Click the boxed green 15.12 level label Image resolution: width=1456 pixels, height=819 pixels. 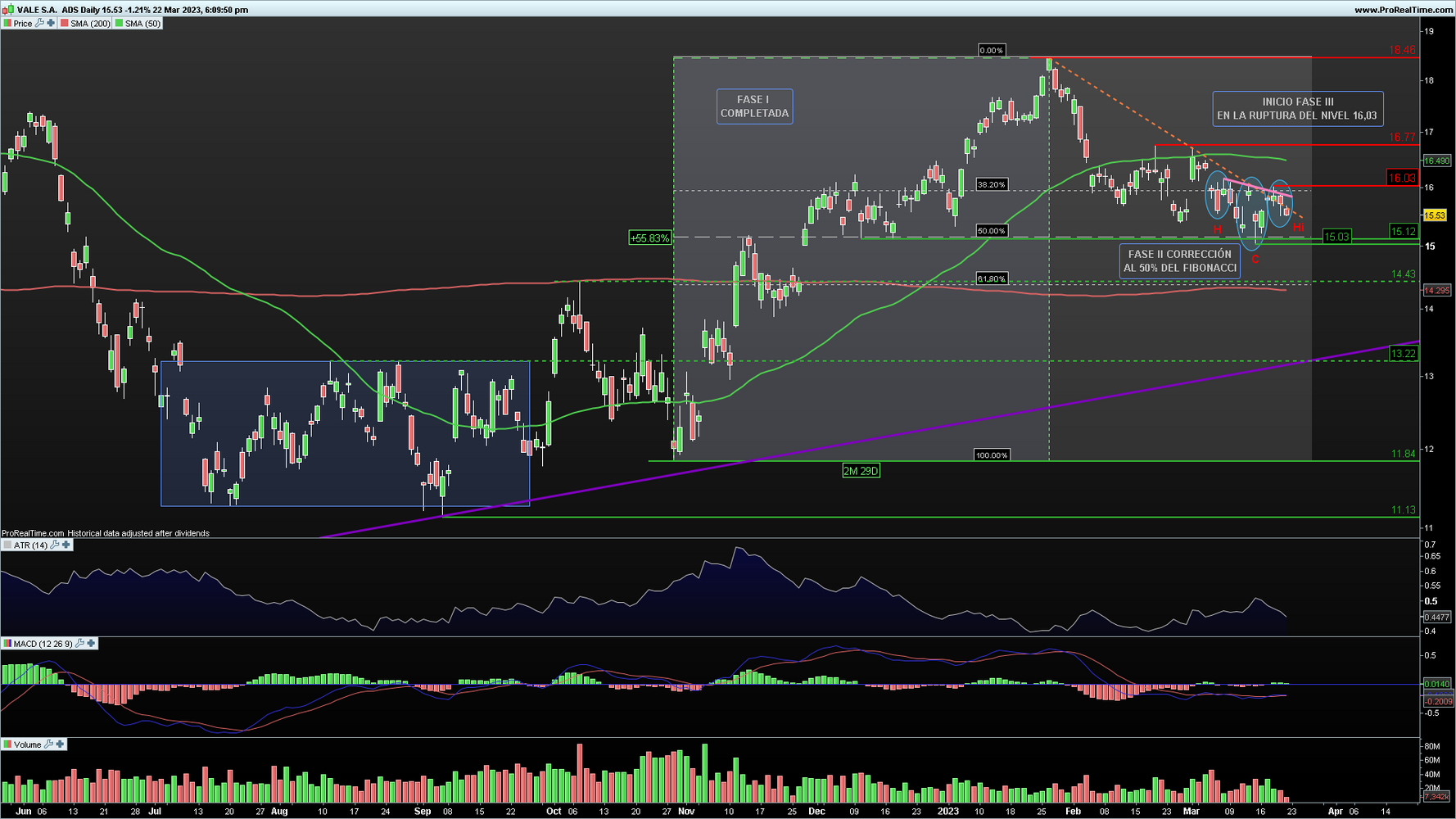pos(1403,232)
